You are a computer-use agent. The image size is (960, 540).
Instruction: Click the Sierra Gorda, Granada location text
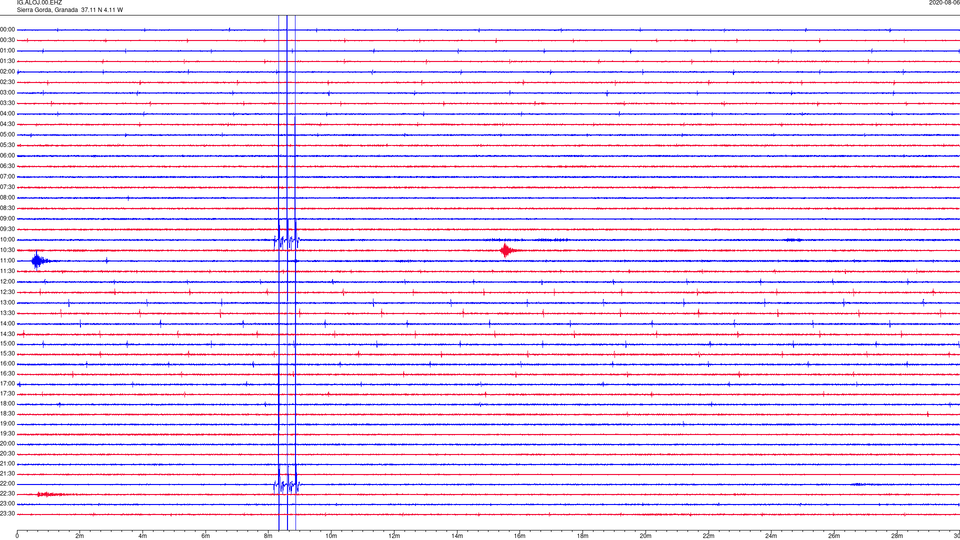click(x=47, y=10)
